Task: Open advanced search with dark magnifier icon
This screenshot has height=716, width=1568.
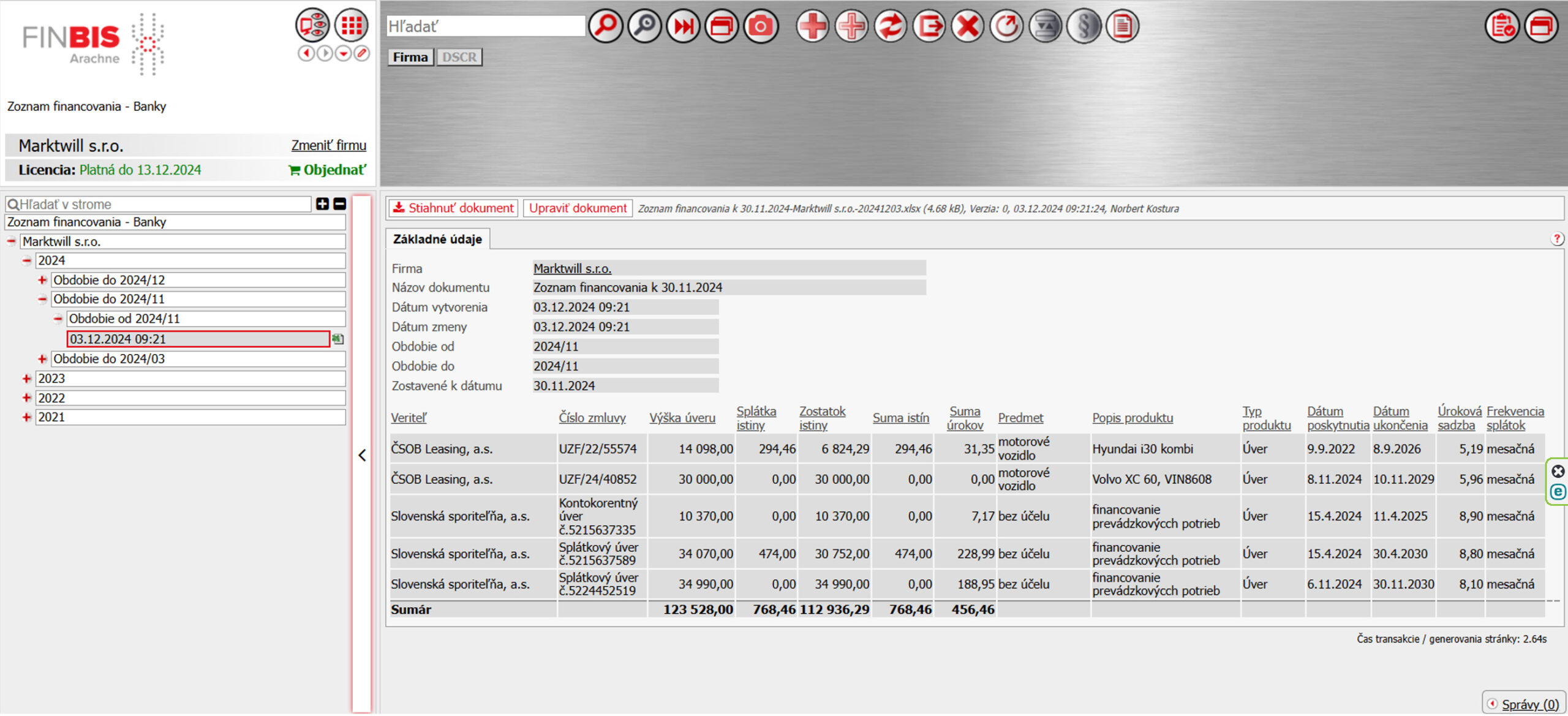Action: point(644,26)
